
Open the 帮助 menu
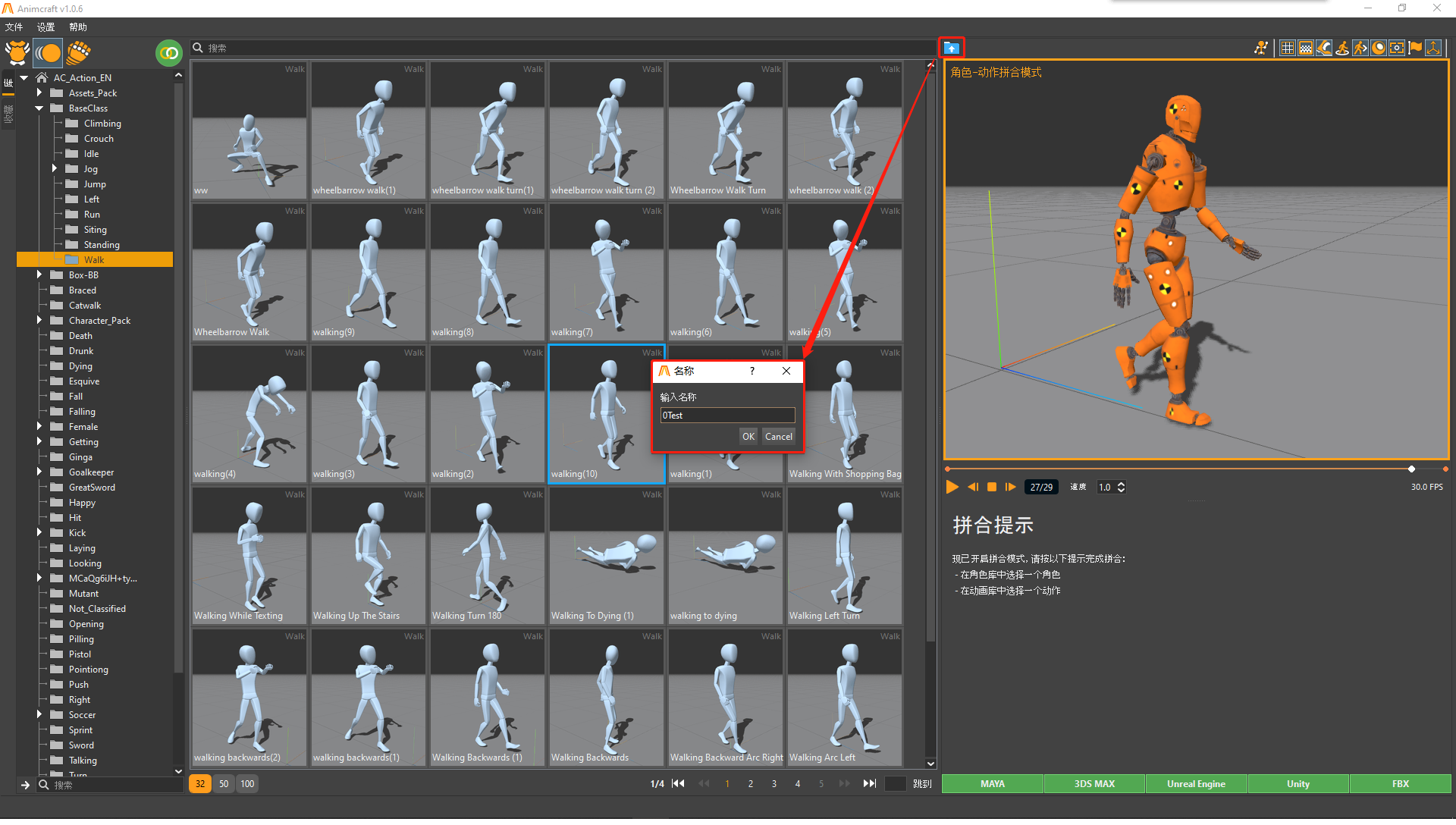pyautogui.click(x=77, y=27)
